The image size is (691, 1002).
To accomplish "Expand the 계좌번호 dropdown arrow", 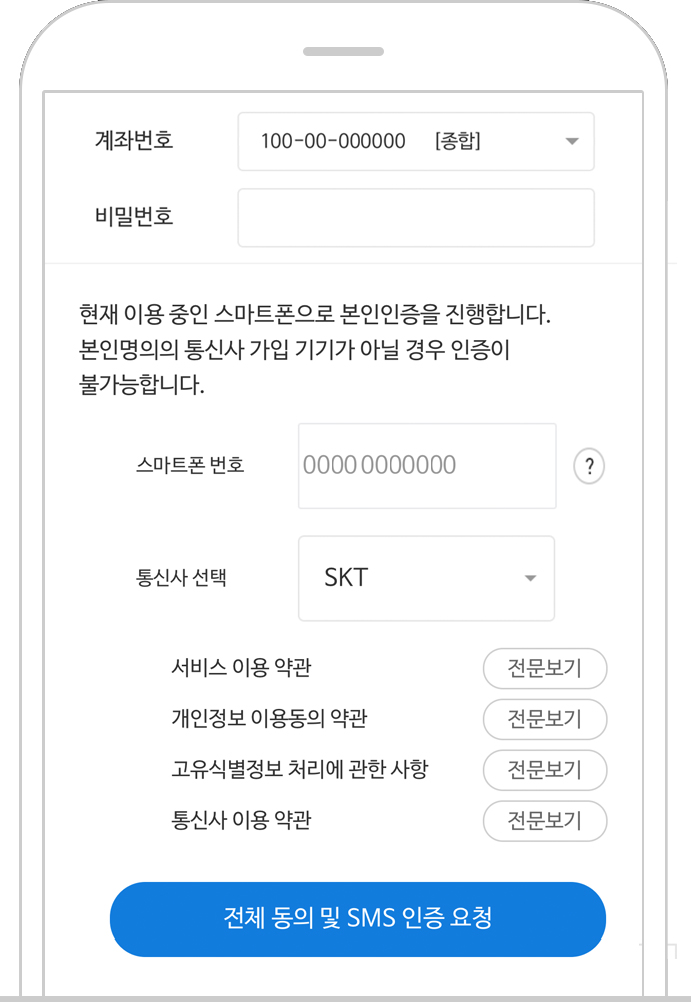I will 572,141.
